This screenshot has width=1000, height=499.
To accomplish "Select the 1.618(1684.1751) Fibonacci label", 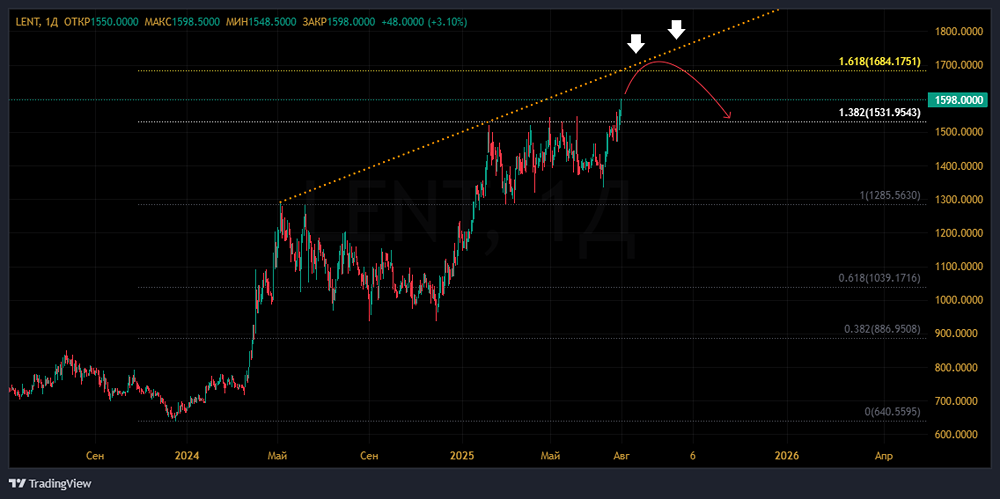I will click(879, 62).
